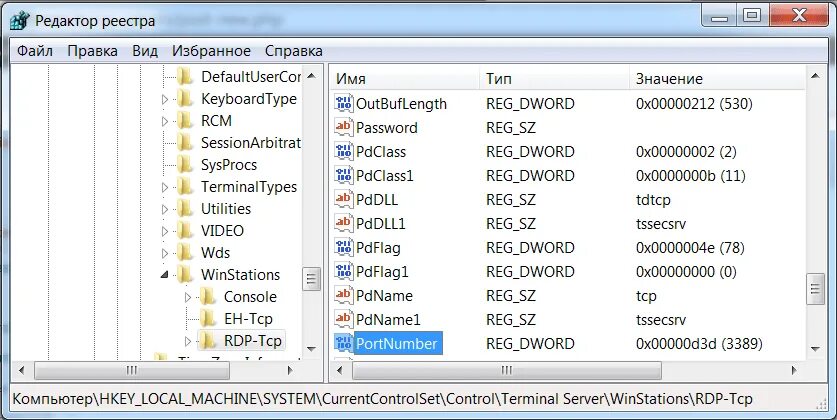Select the WinStations folder icon

pyautogui.click(x=185, y=274)
